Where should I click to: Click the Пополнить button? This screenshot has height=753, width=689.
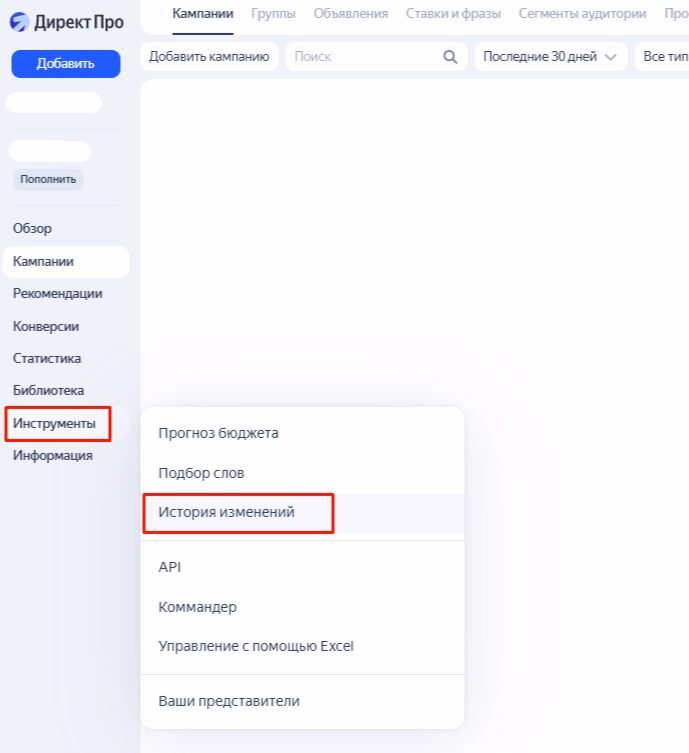[48, 180]
